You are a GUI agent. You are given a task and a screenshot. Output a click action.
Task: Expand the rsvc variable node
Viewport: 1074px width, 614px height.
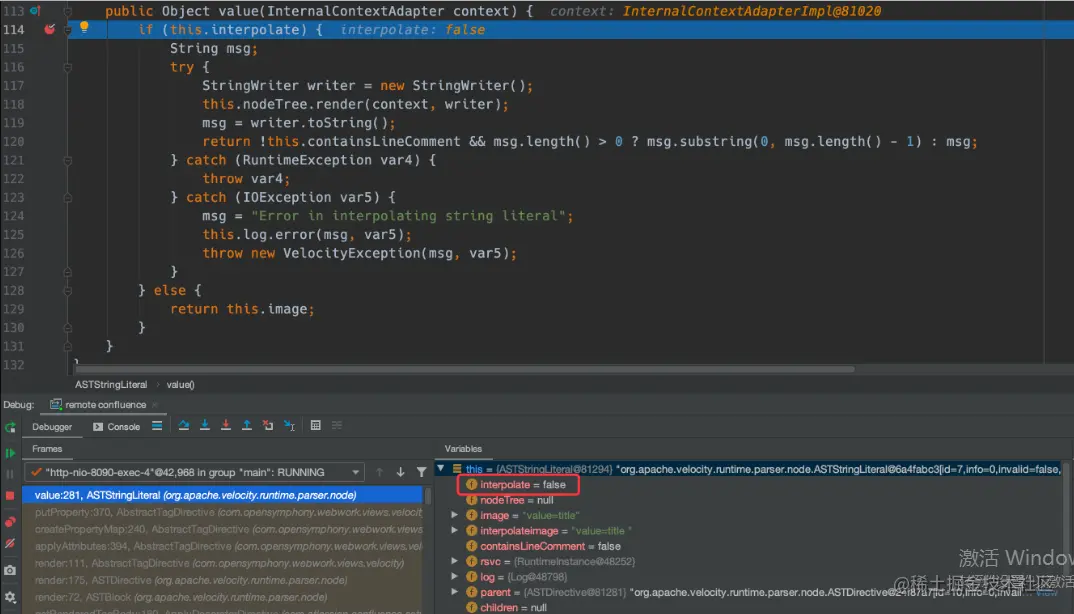pyautogui.click(x=454, y=561)
